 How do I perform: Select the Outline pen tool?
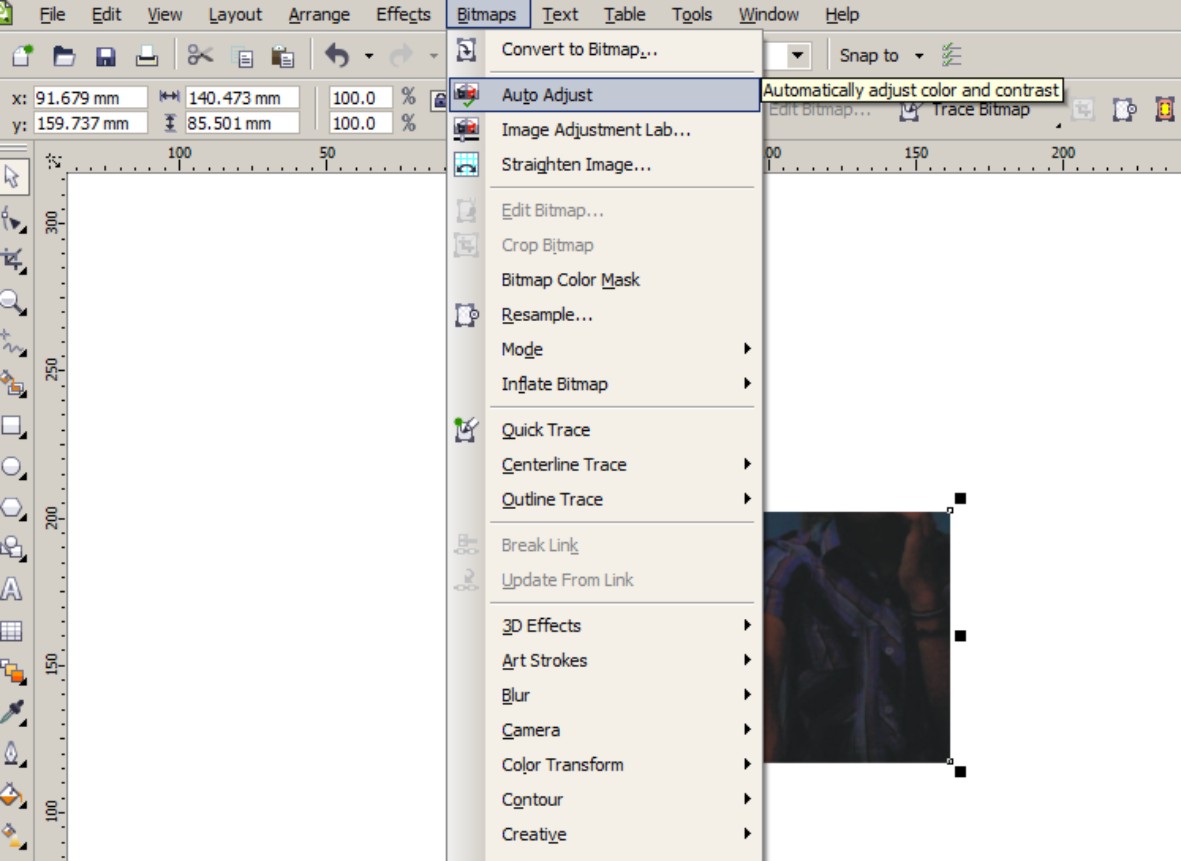click(x=13, y=753)
